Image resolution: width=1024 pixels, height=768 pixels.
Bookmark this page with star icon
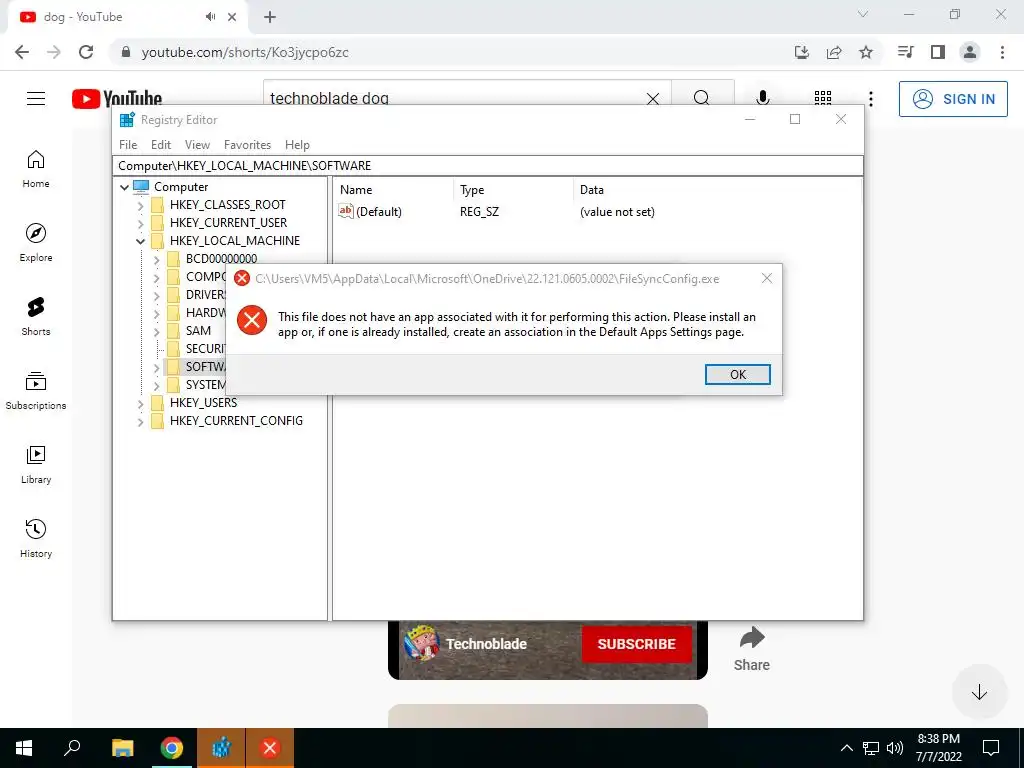click(866, 52)
